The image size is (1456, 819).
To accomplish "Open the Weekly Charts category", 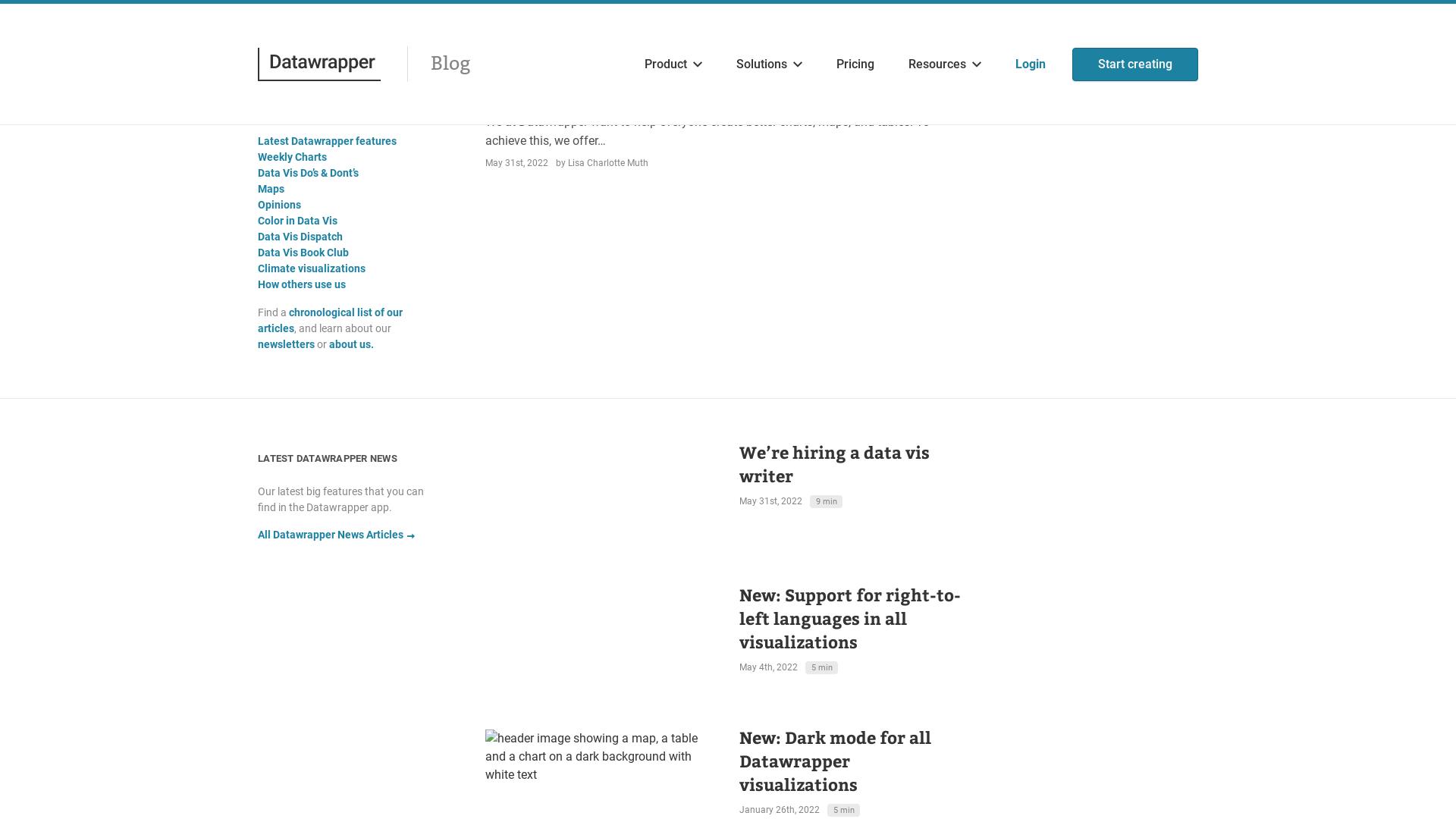I will [x=292, y=157].
